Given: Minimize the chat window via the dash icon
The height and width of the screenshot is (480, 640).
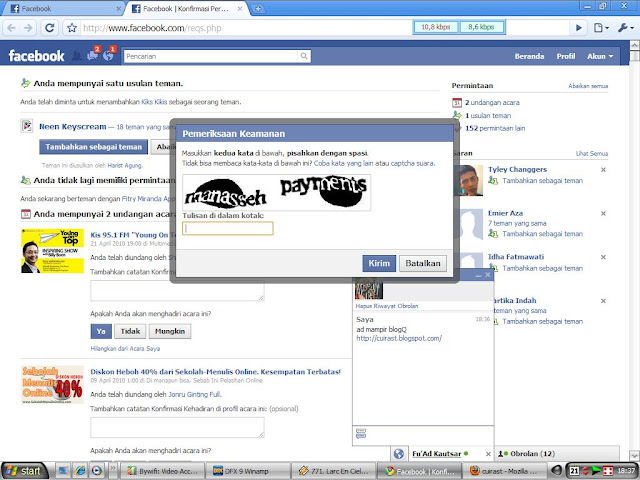Looking at the screenshot, I should click(478, 276).
